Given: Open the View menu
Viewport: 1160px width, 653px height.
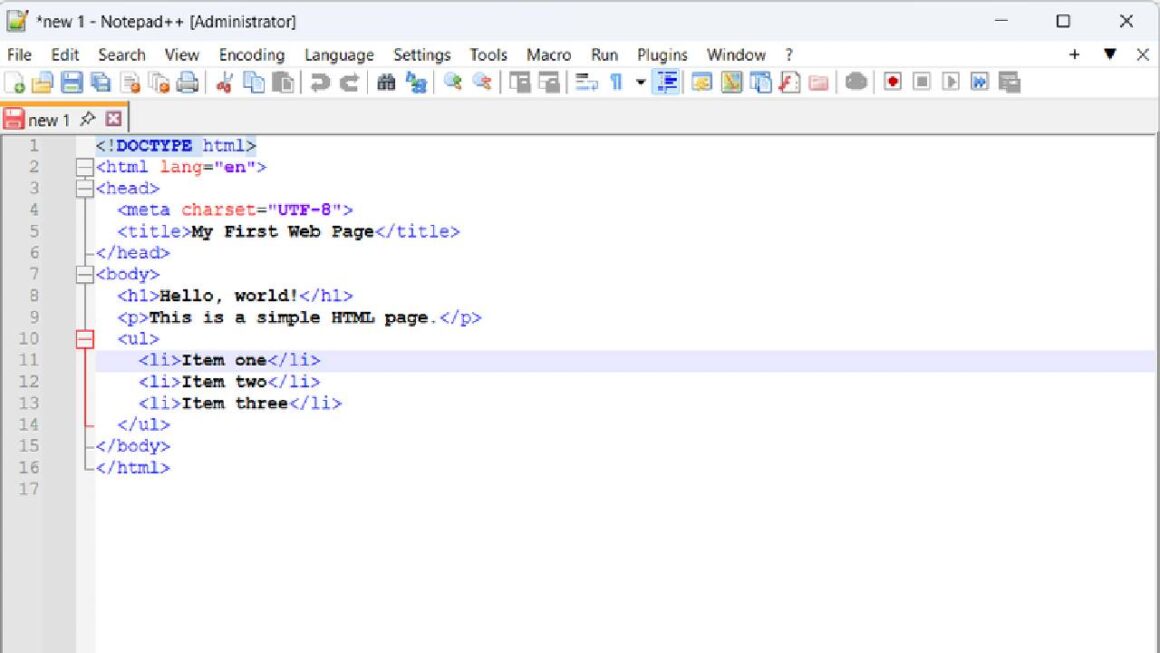Looking at the screenshot, I should pyautogui.click(x=182, y=55).
